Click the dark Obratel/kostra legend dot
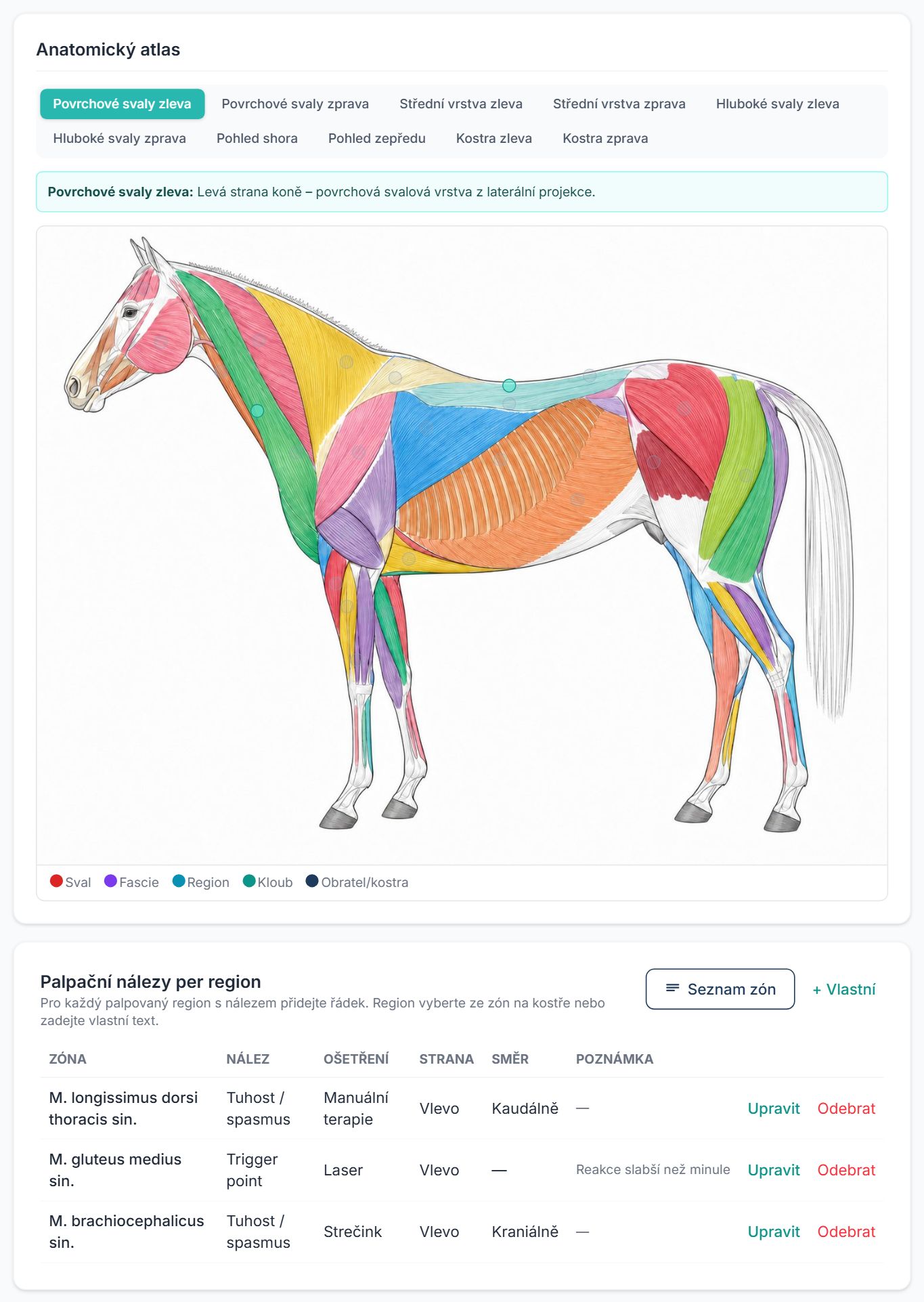 click(x=312, y=881)
